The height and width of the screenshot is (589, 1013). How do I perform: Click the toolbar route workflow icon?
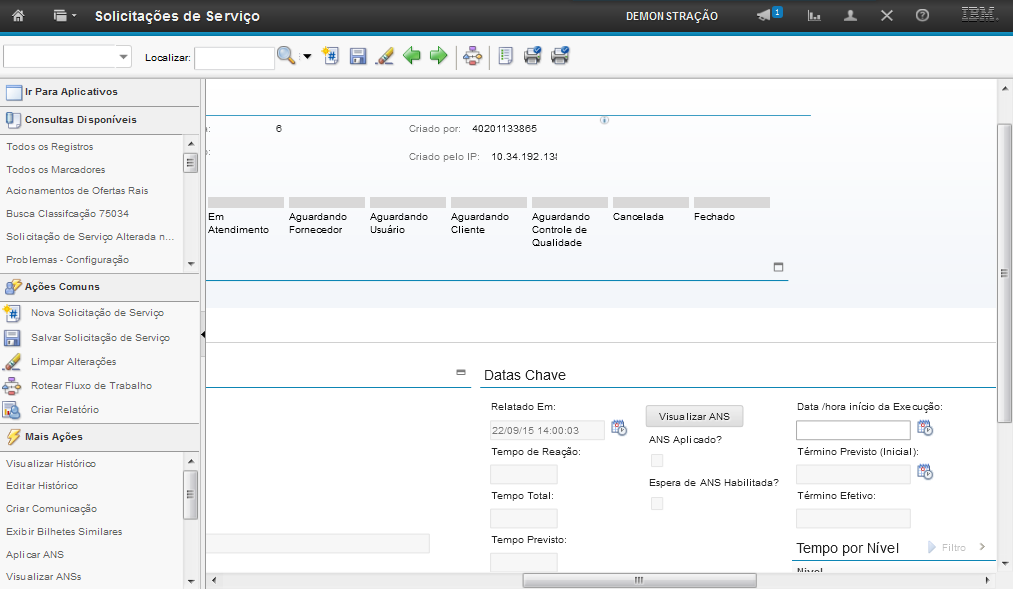click(x=473, y=57)
